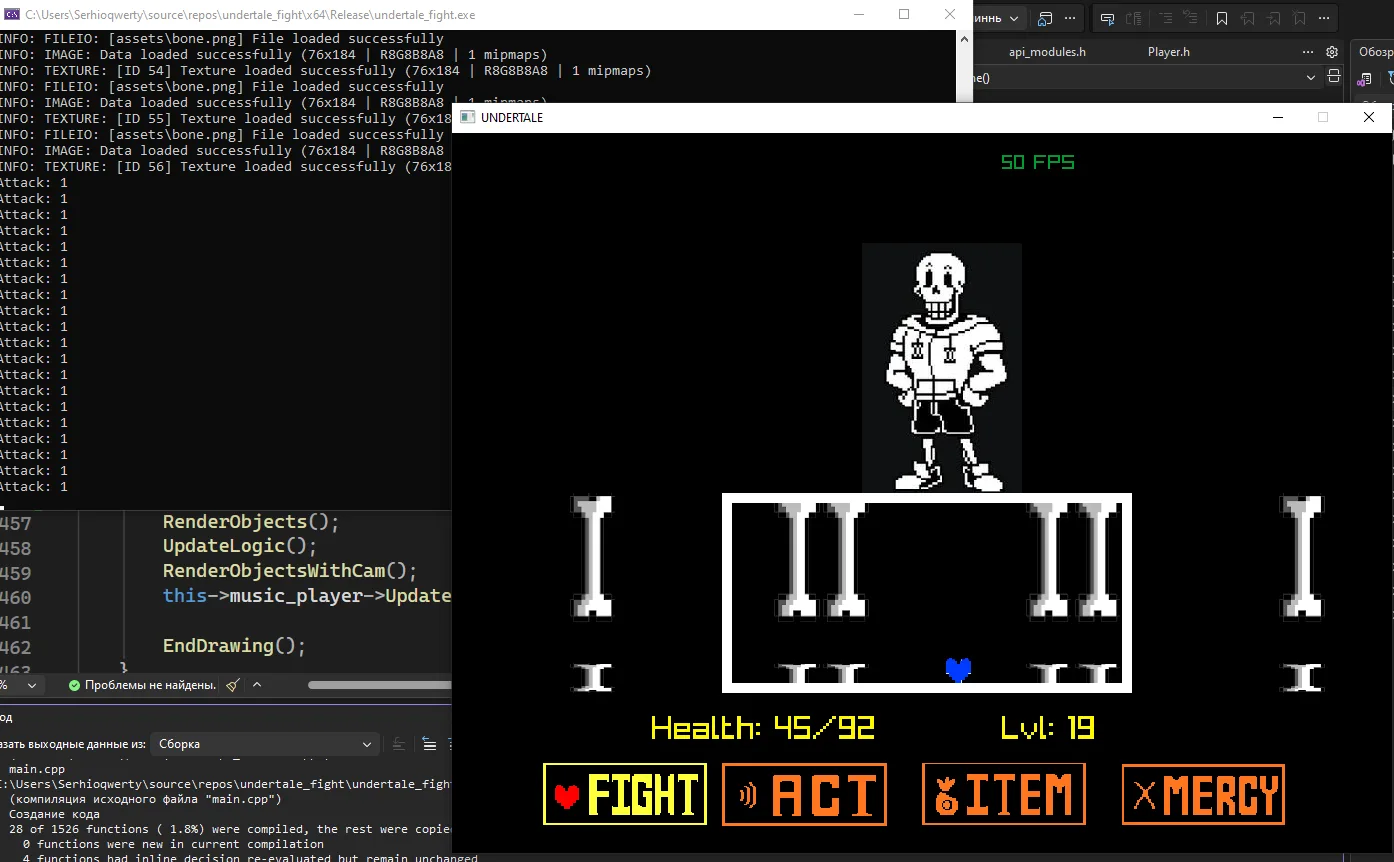
Task: Open the Output source dropdown showing Сборка
Action: point(264,744)
